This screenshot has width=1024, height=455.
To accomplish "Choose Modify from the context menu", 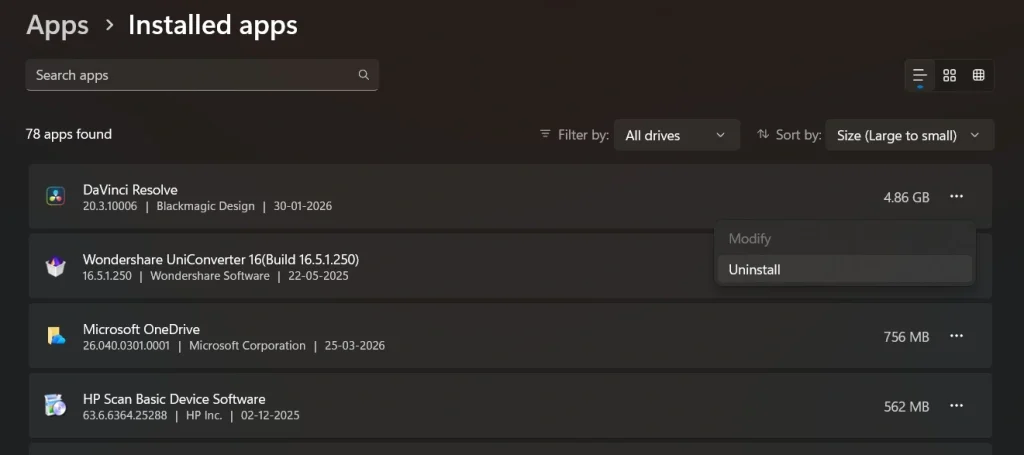I will 844,239.
